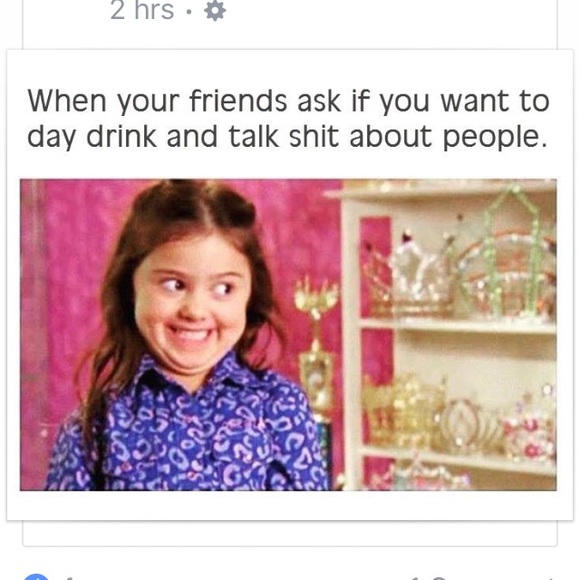Click the word 'people.' in the caption
Image resolution: width=580 pixels, height=580 pixels.
(x=495, y=138)
